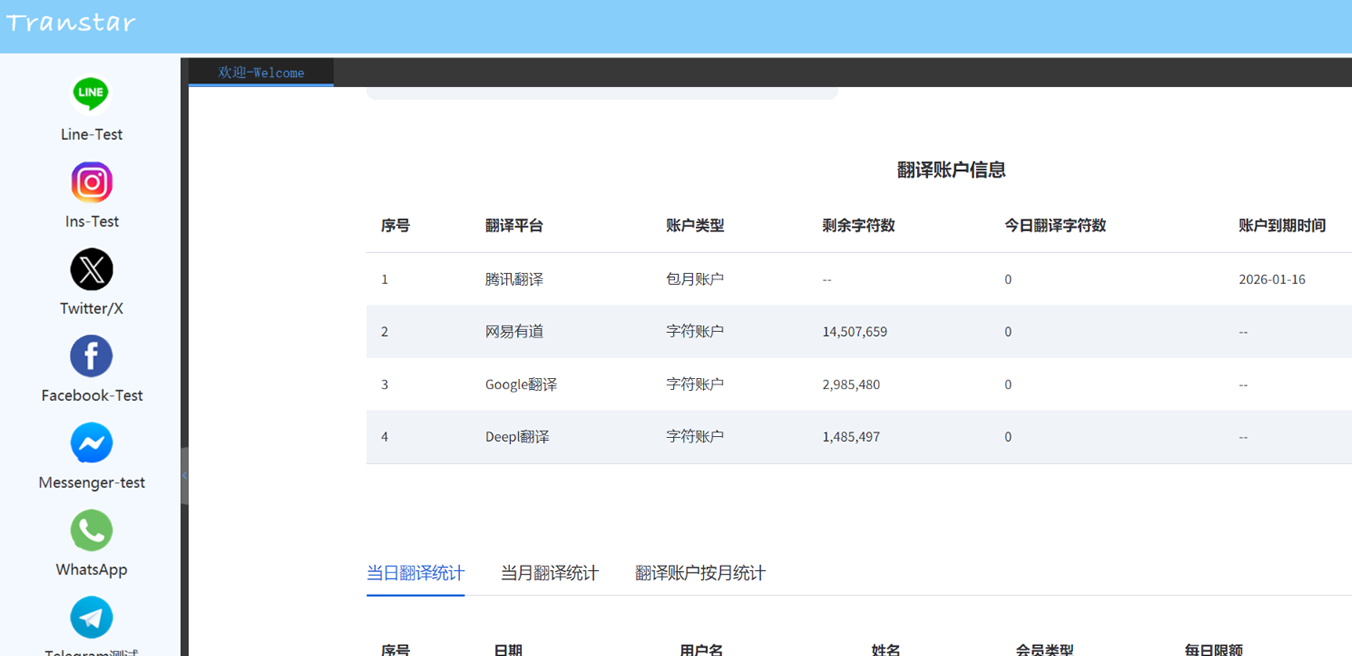Open the Line-Test channel icon
The height and width of the screenshot is (656, 1352).
[91, 93]
